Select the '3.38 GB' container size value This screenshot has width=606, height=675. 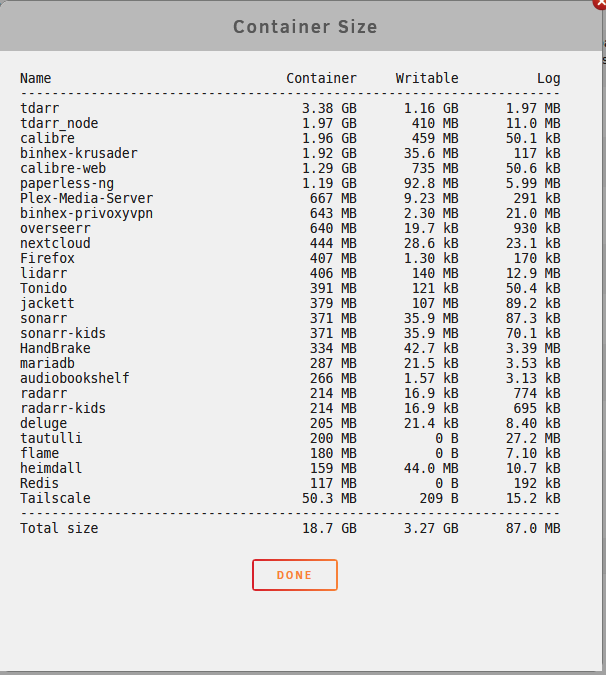pos(329,108)
